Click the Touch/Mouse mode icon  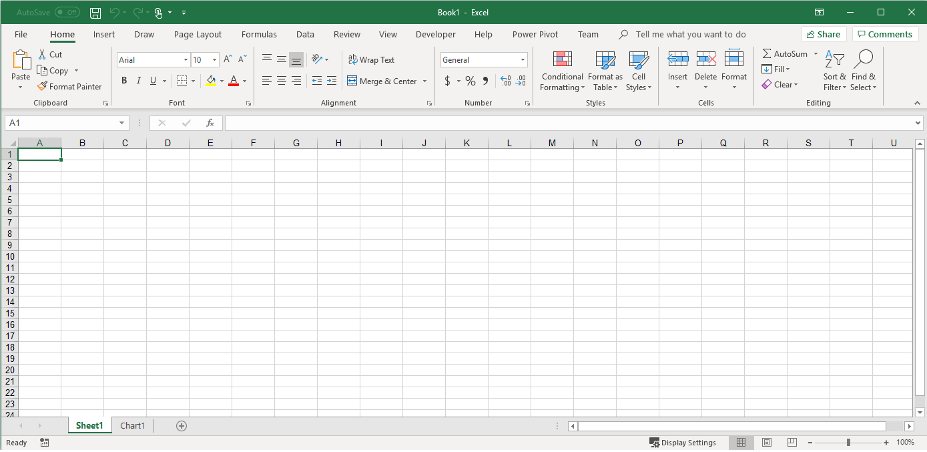tap(158, 12)
